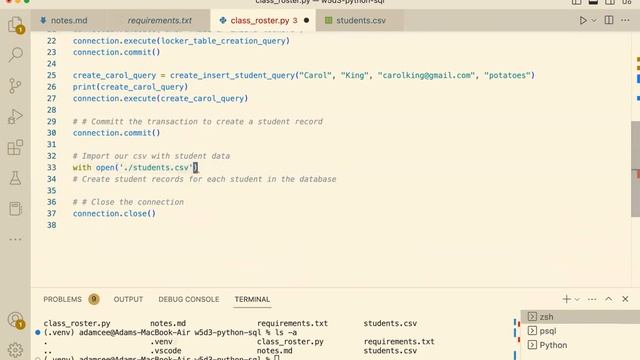Open the Run and Debug view
This screenshot has height=360, width=640.
(16, 117)
